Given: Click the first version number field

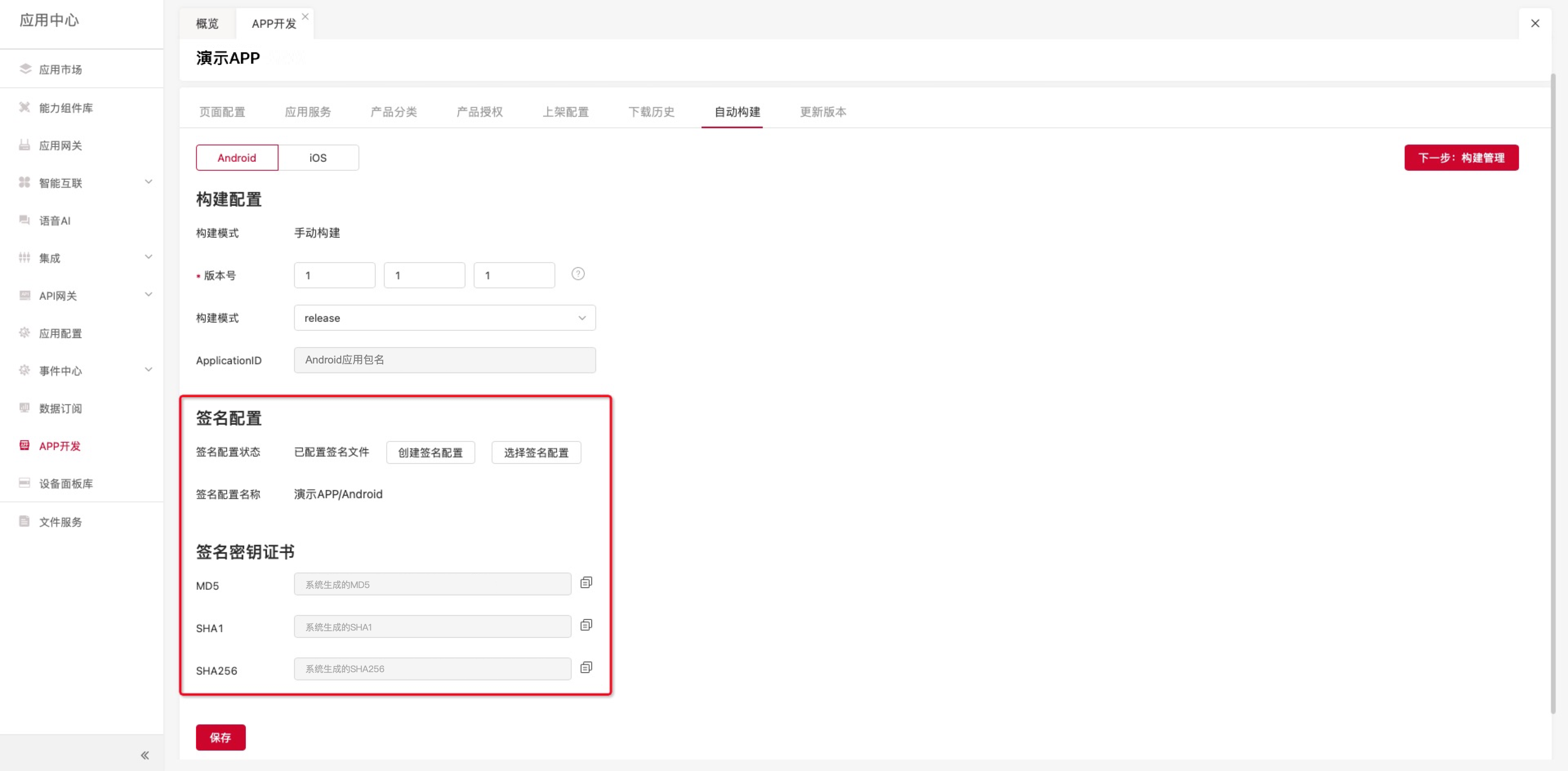Looking at the screenshot, I should pyautogui.click(x=334, y=275).
